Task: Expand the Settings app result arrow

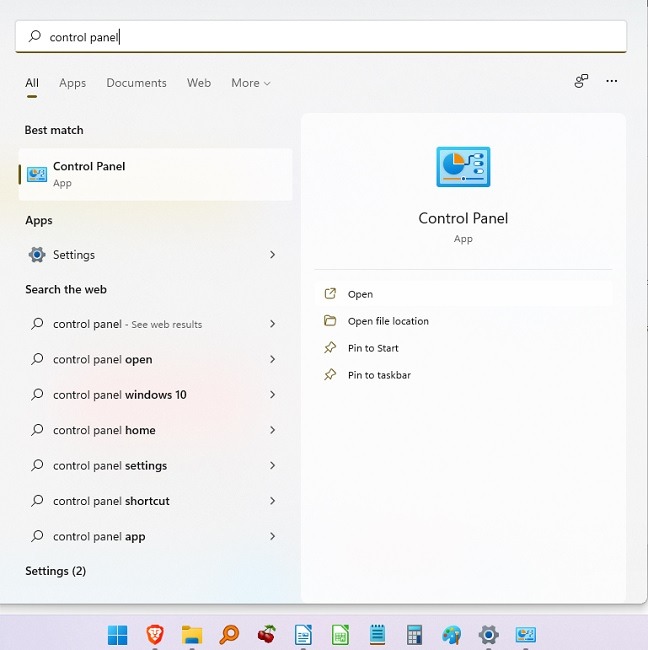Action: 272,255
